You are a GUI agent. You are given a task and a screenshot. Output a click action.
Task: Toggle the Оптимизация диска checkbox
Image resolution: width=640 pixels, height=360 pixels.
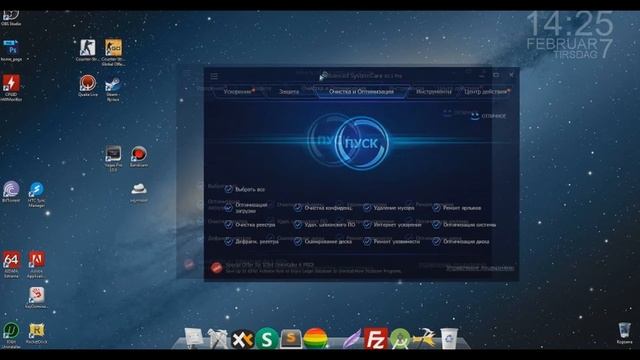point(436,241)
